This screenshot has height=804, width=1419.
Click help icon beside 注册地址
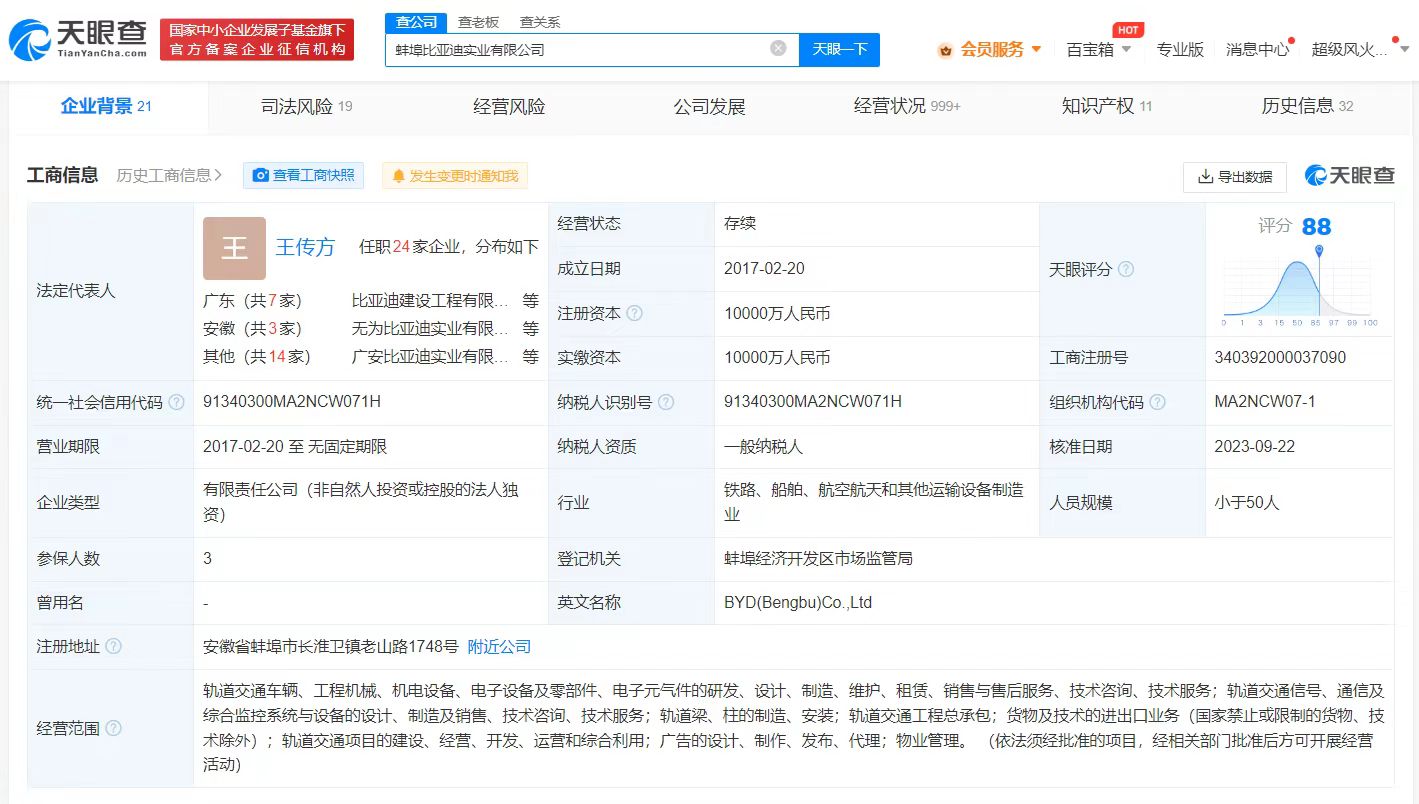pos(114,647)
